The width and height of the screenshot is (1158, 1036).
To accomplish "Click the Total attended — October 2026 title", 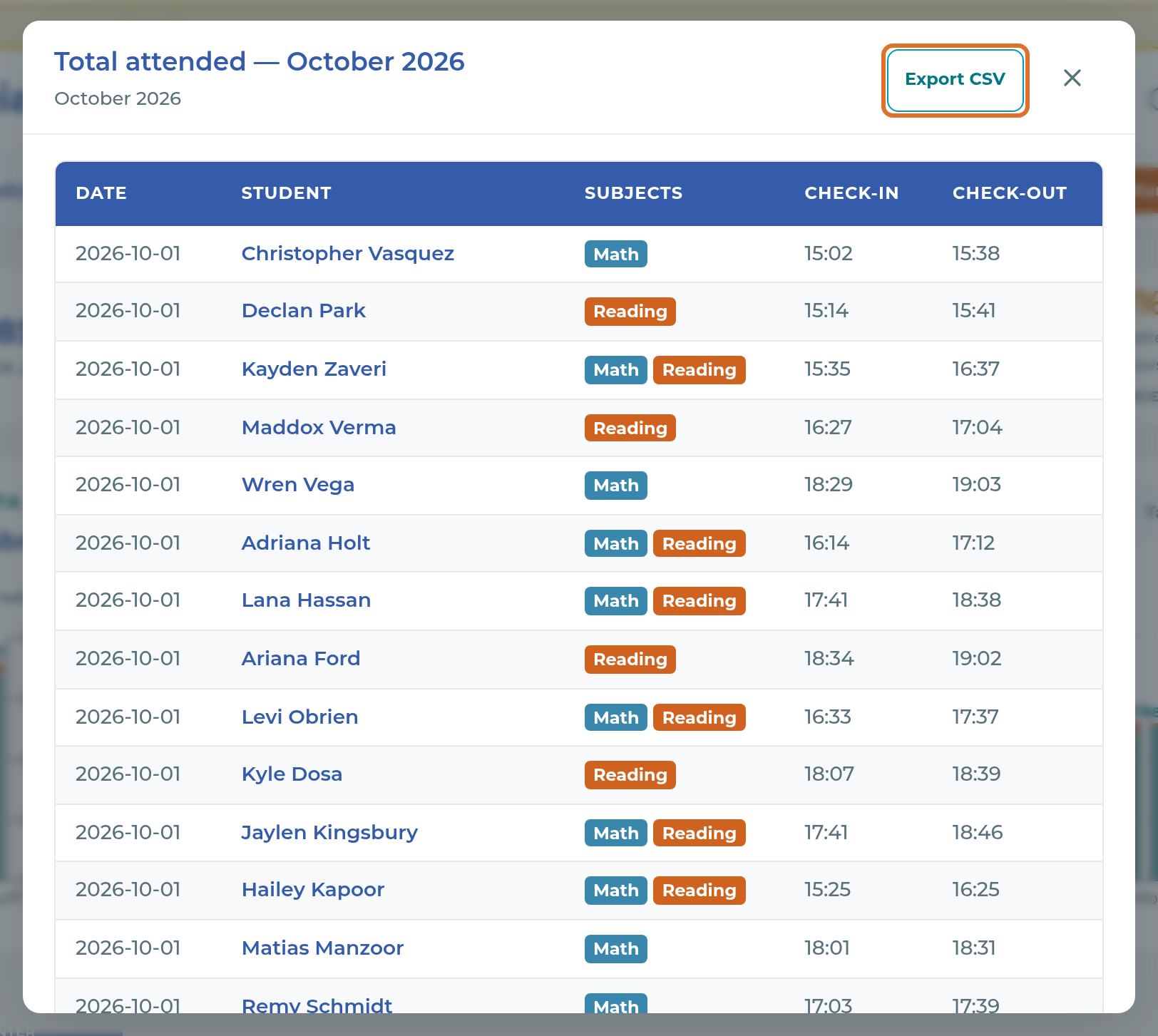I will (260, 62).
